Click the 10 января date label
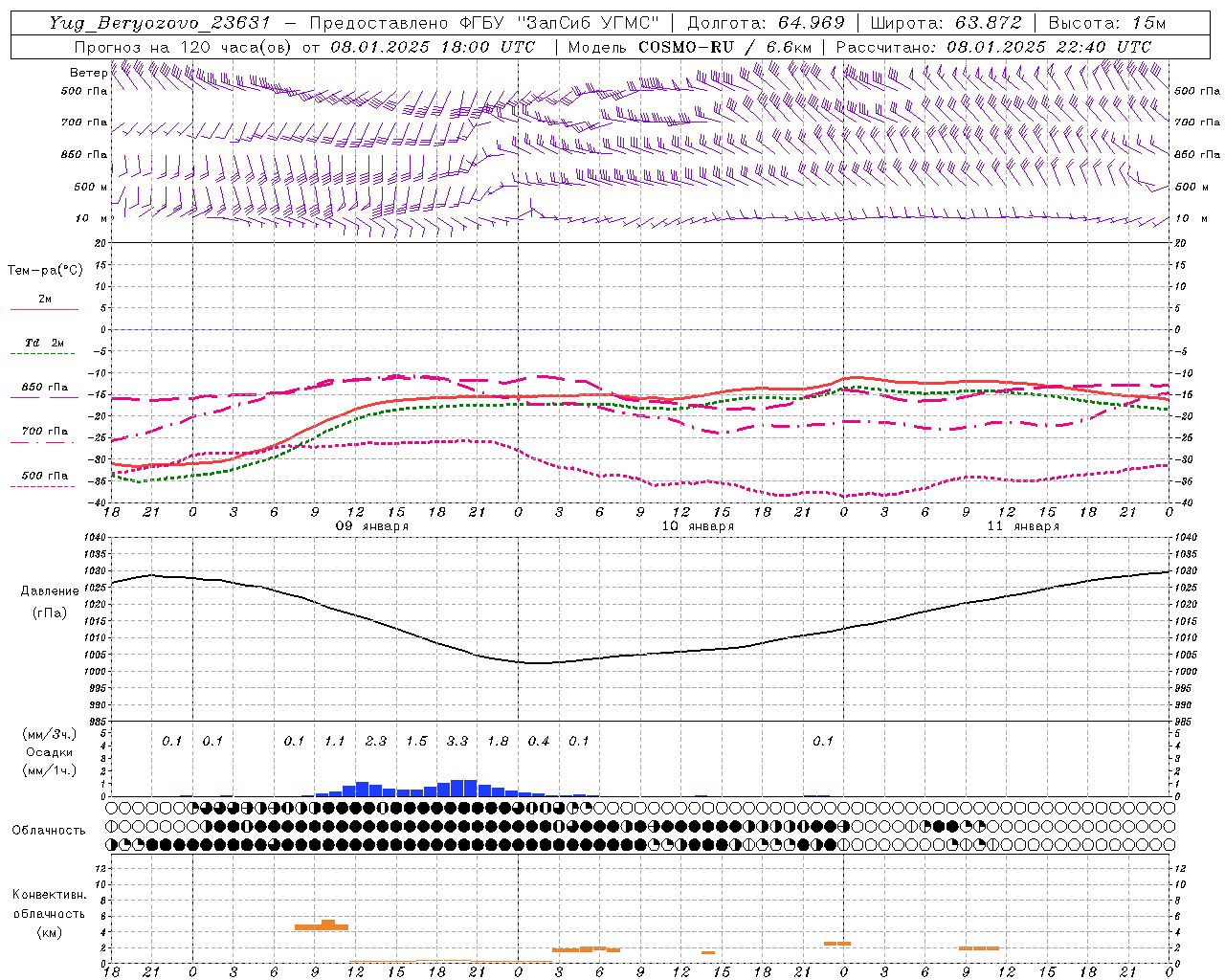 coord(698,526)
